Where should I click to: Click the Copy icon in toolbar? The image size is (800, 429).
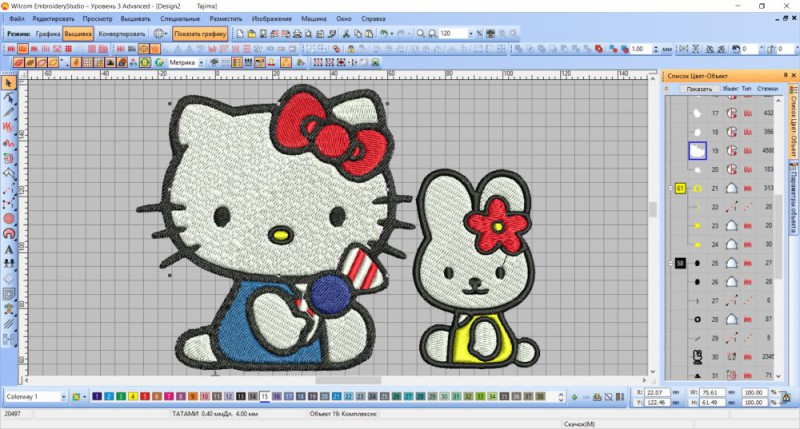tap(357, 34)
